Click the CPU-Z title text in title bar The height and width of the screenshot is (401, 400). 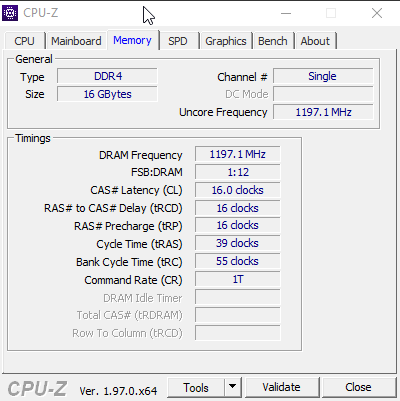click(x=41, y=13)
